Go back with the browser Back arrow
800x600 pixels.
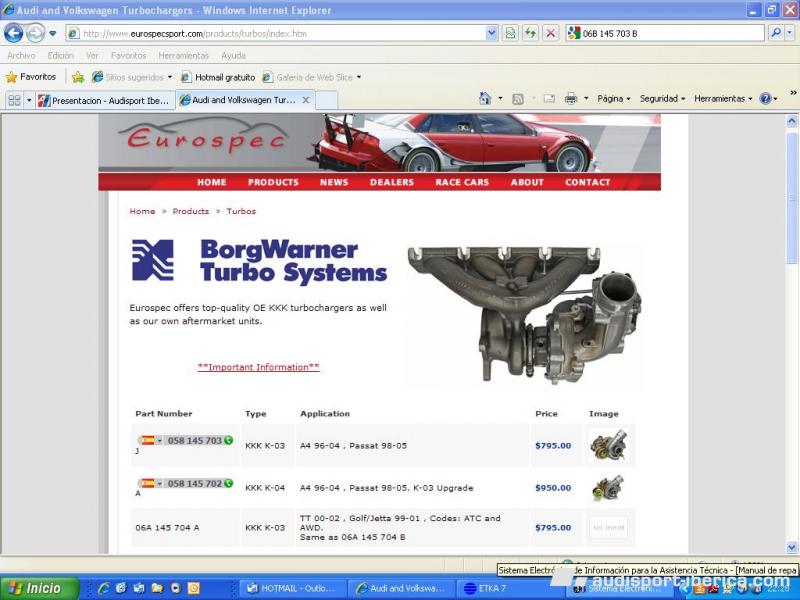[13, 33]
